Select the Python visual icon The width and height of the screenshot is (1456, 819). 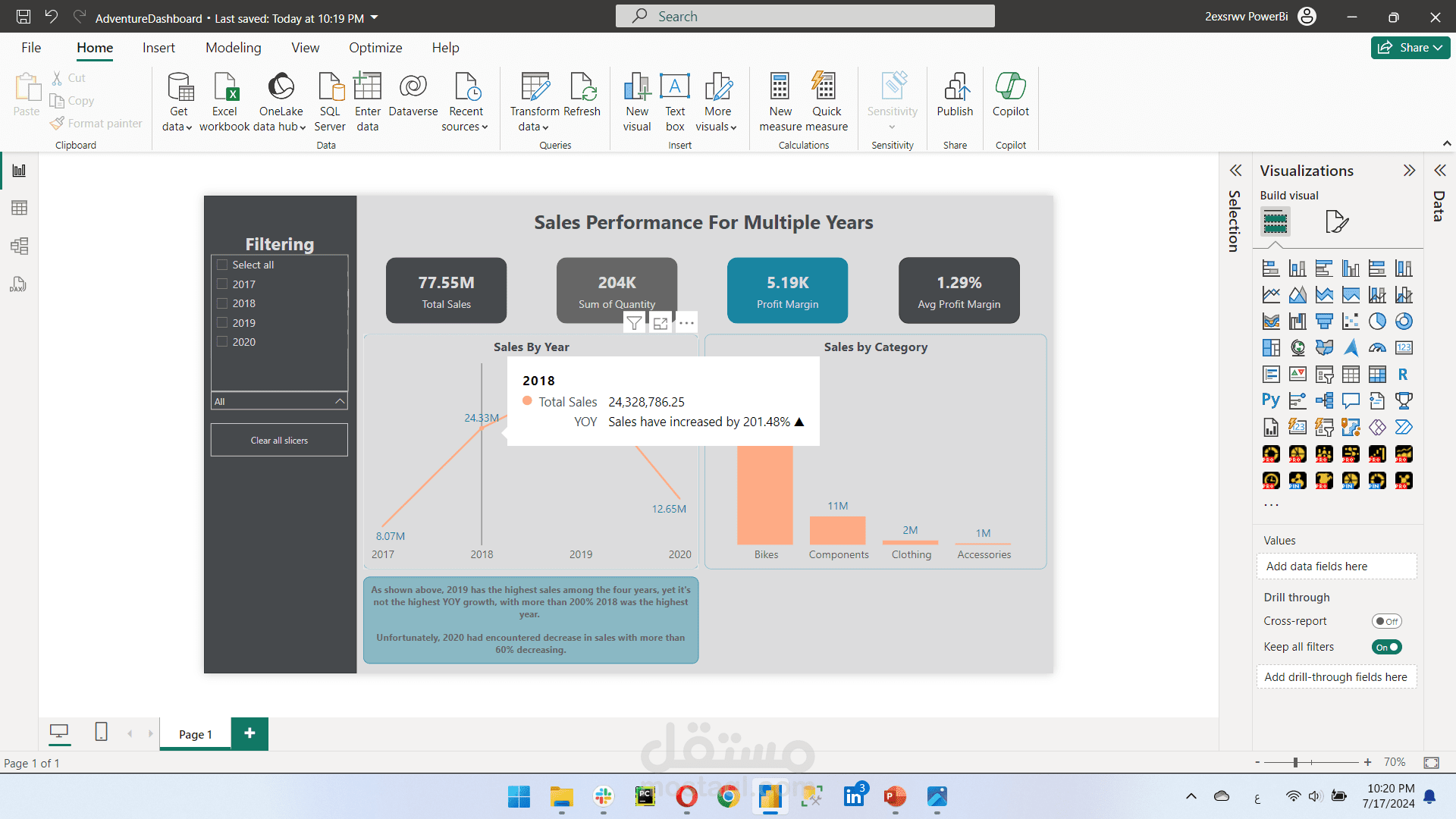coord(1271,400)
